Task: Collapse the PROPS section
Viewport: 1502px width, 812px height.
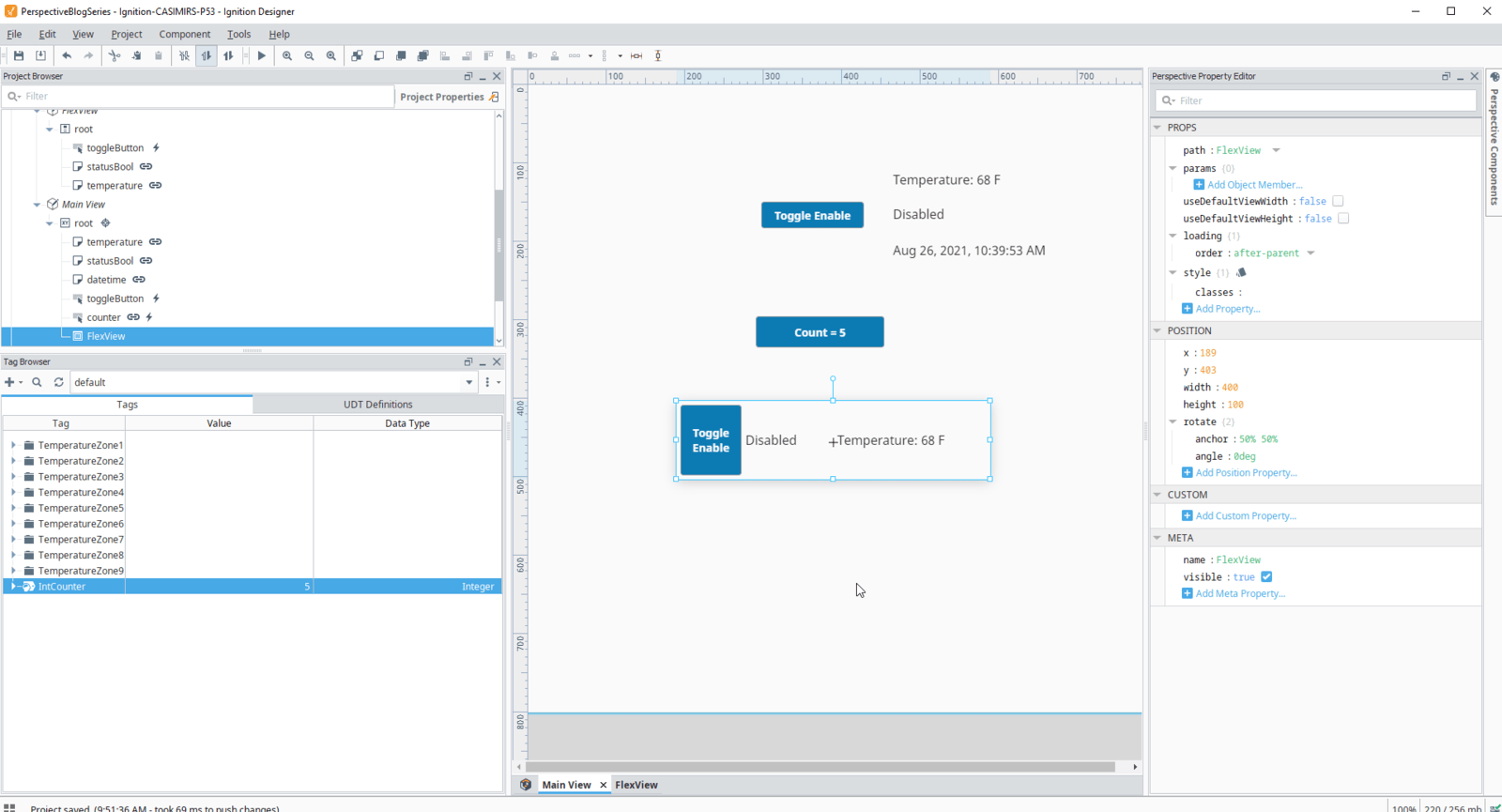Action: [1157, 128]
